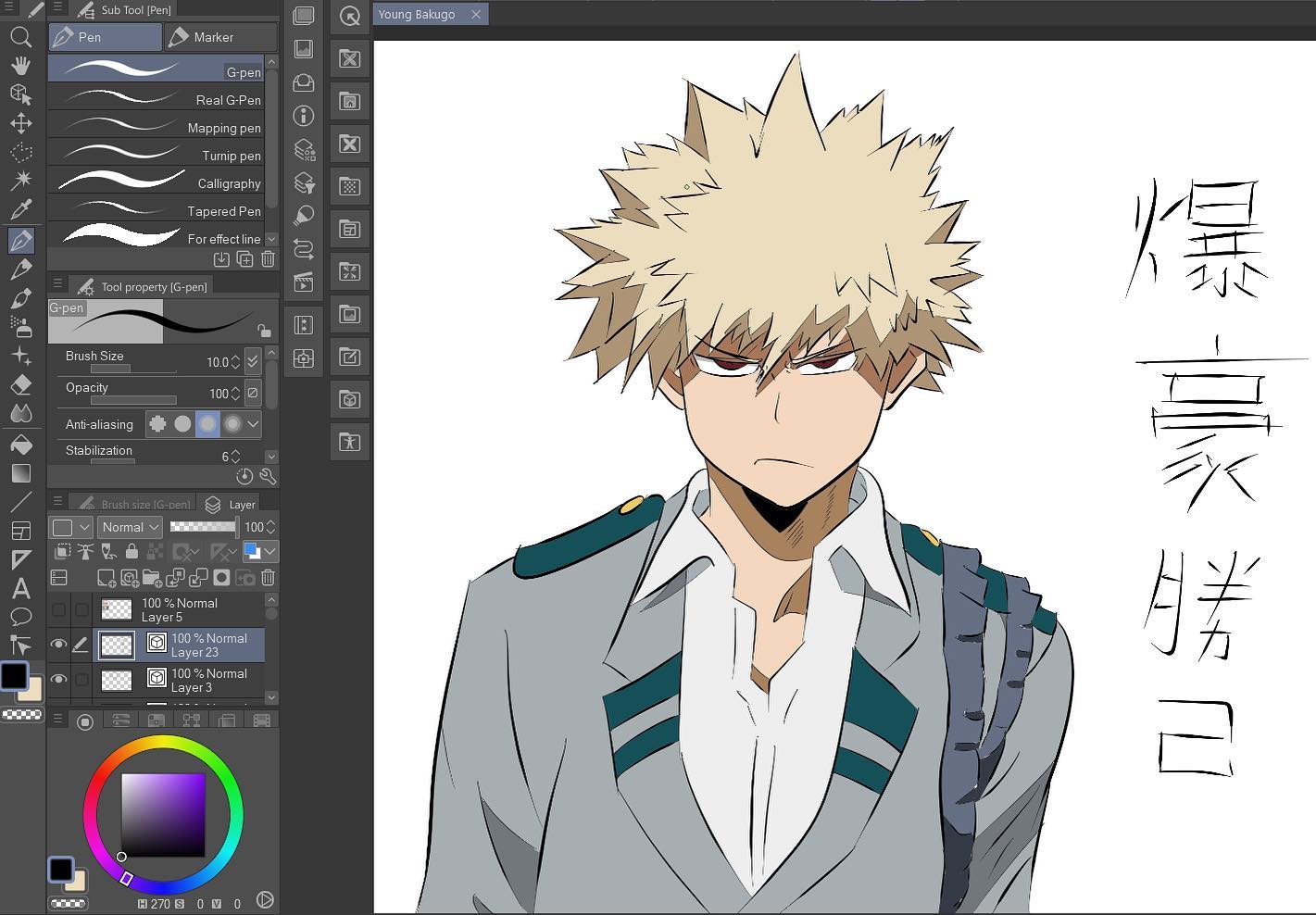The height and width of the screenshot is (915, 1316).
Task: Show Layer 5 visibility box
Action: click(58, 609)
